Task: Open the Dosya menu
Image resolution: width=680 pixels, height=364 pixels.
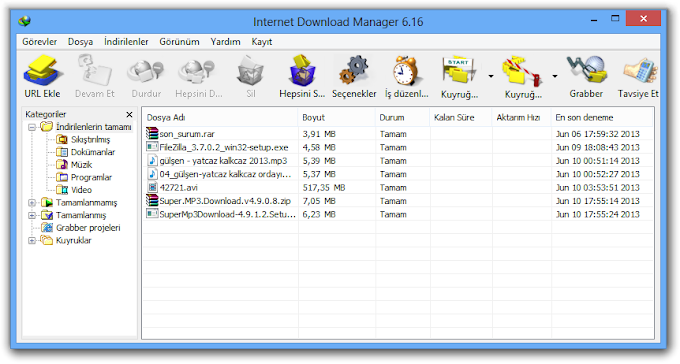Action: (80, 42)
